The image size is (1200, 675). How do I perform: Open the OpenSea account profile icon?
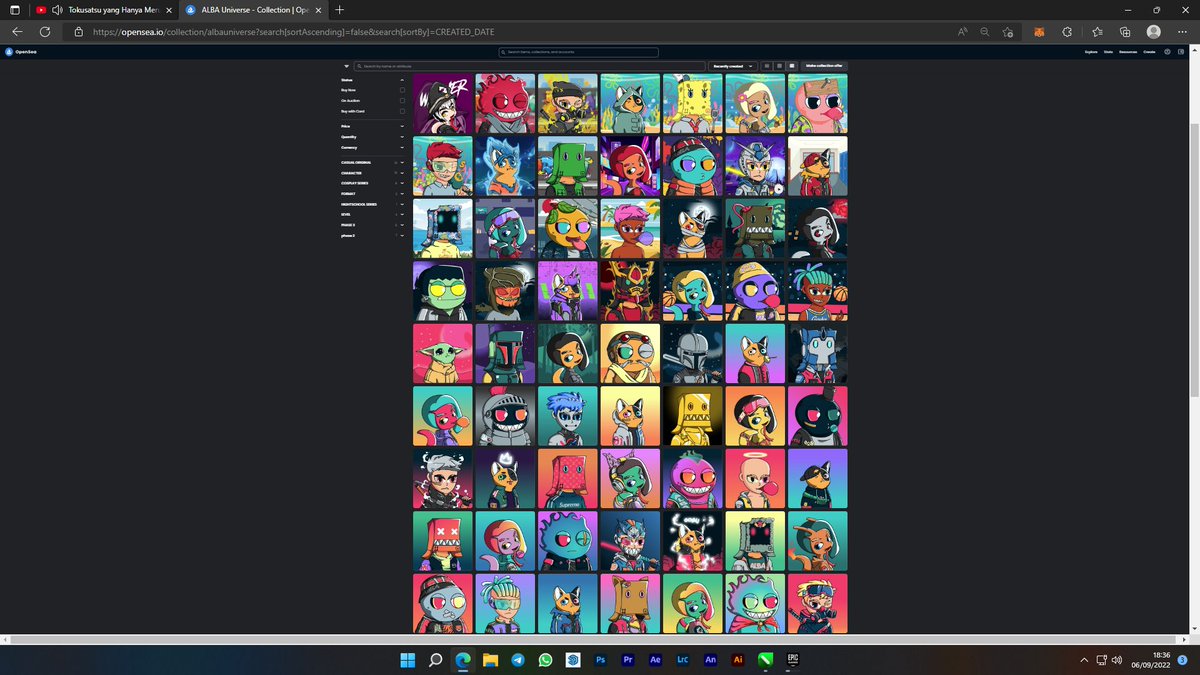(1167, 52)
